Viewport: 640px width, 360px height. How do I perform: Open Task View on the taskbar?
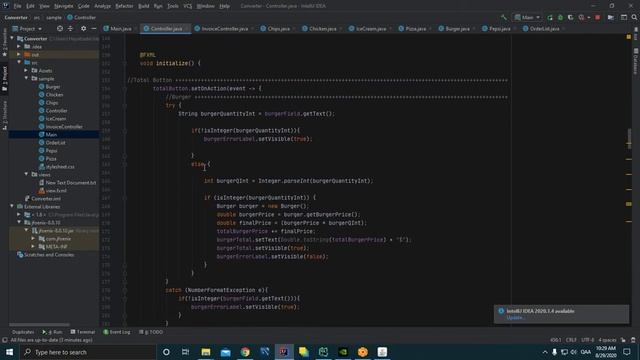click(x=186, y=352)
